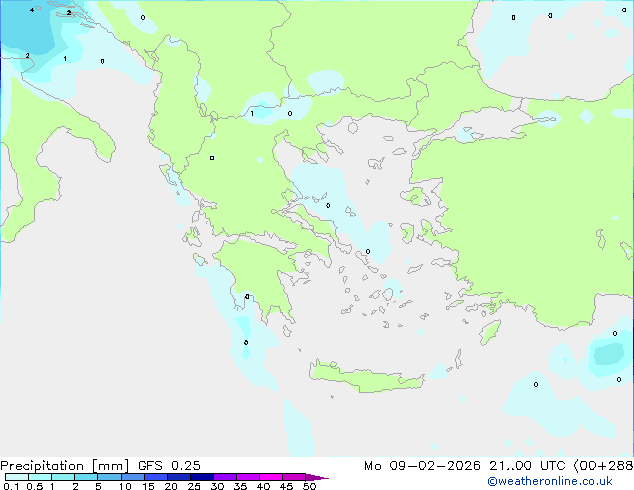
Task: Click the 30–35 mm purple legend swatch
Action: tap(225, 477)
